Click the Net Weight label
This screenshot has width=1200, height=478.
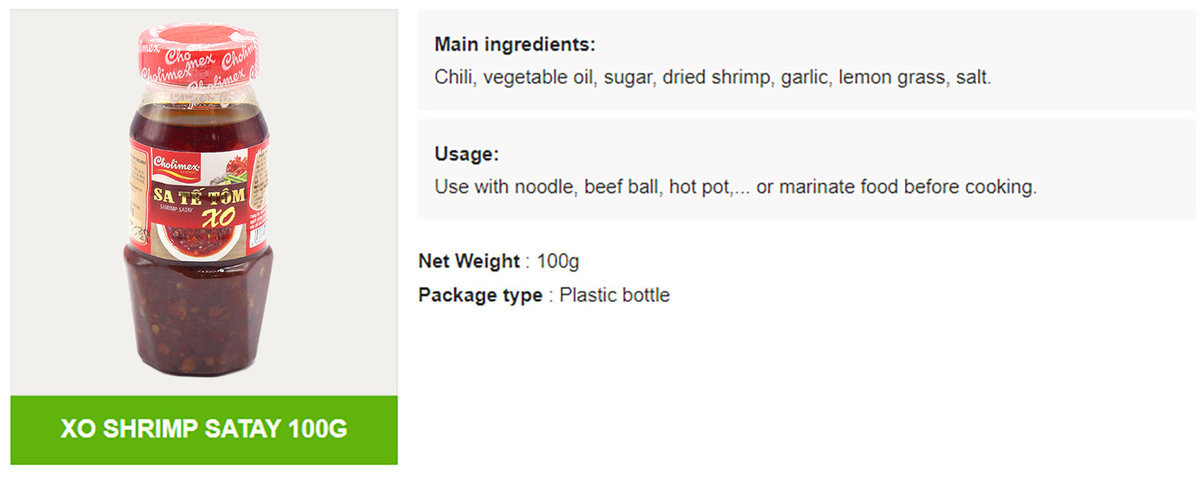(469, 262)
